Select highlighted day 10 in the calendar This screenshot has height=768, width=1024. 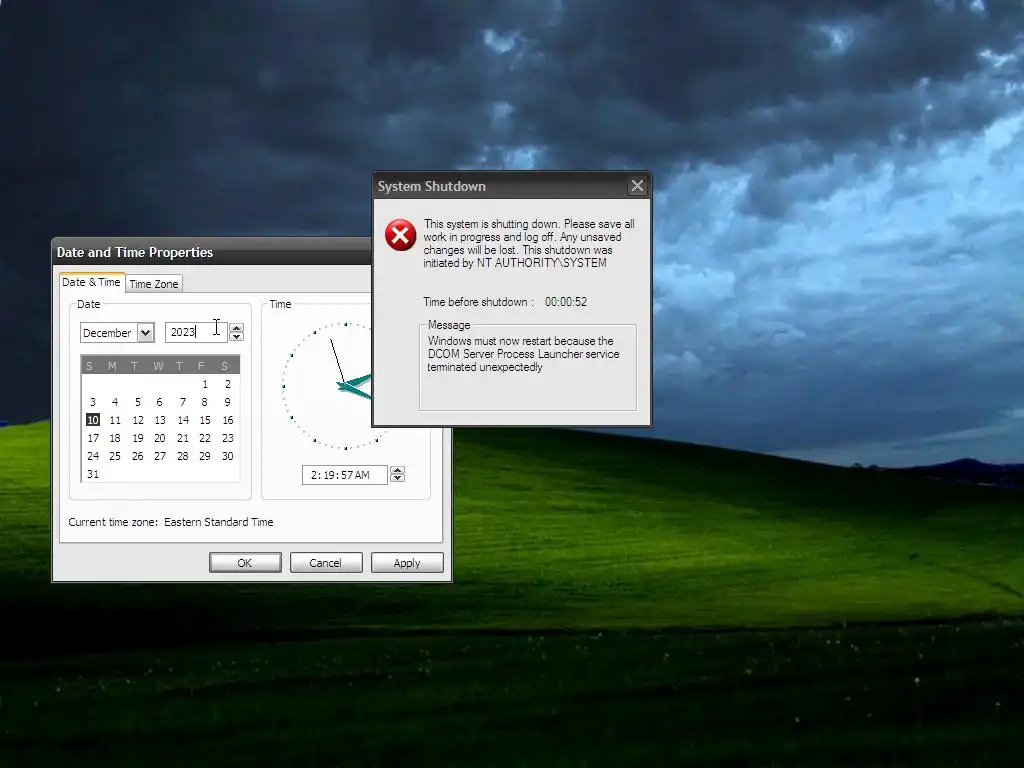(x=93, y=420)
